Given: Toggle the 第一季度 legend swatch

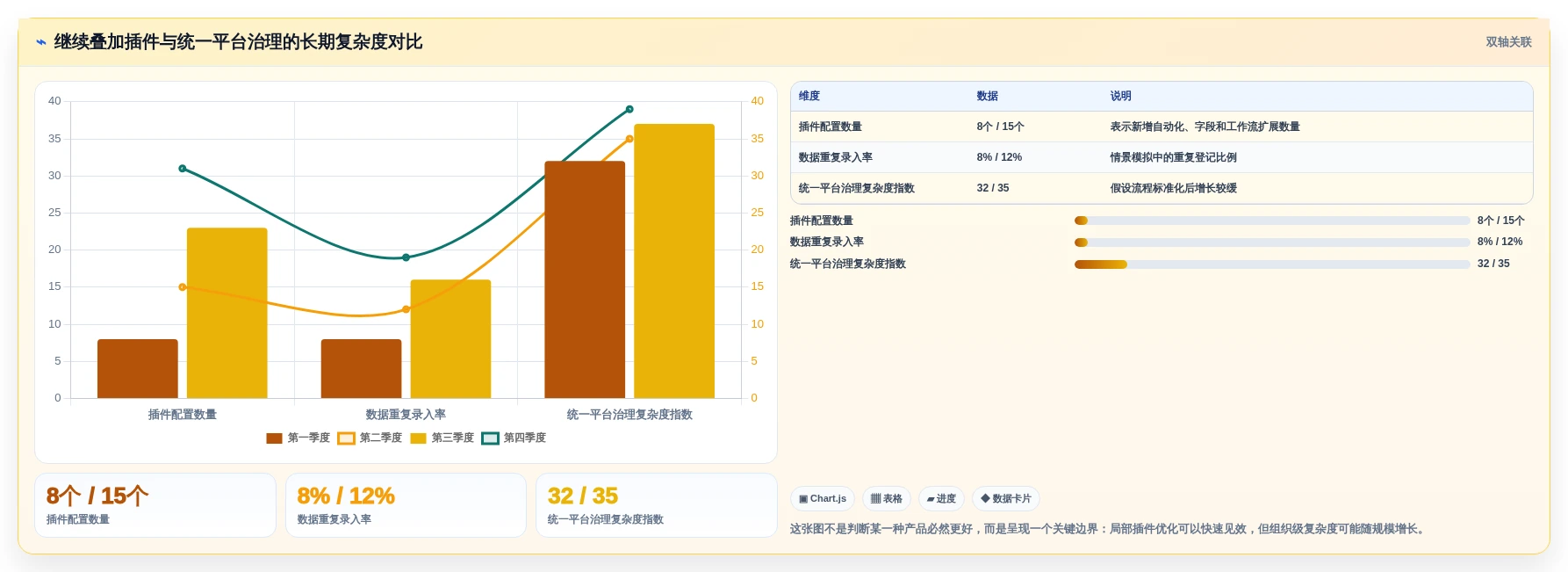Looking at the screenshot, I should (x=274, y=438).
